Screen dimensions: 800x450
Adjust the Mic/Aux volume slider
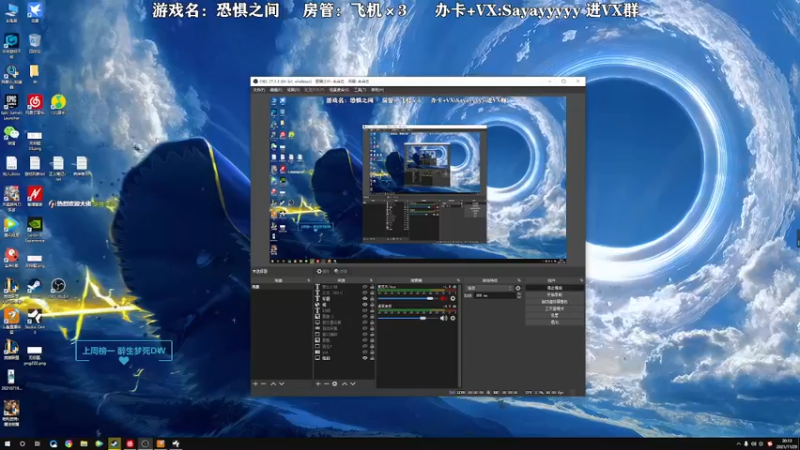click(408, 298)
